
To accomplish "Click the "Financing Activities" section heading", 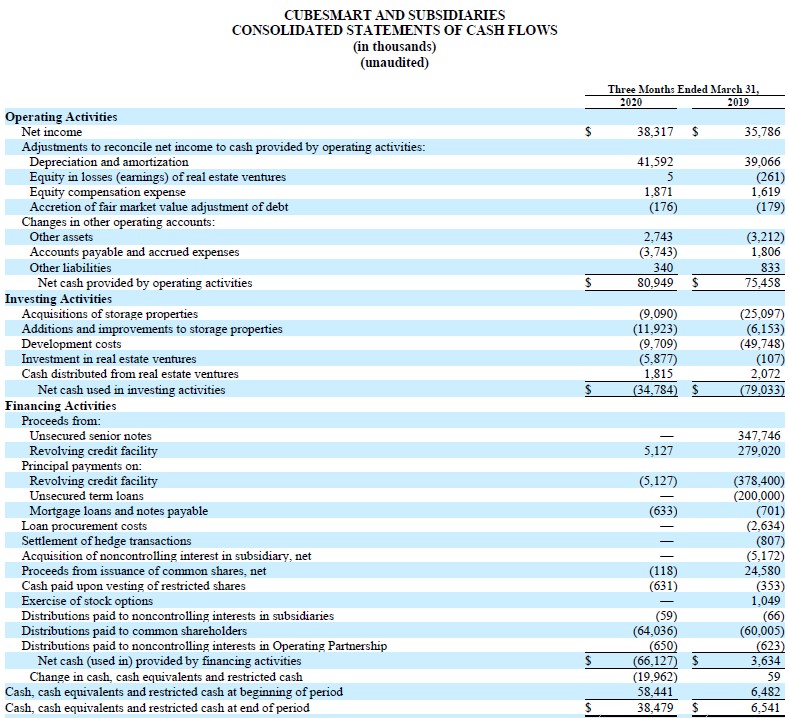I will tap(60, 406).
